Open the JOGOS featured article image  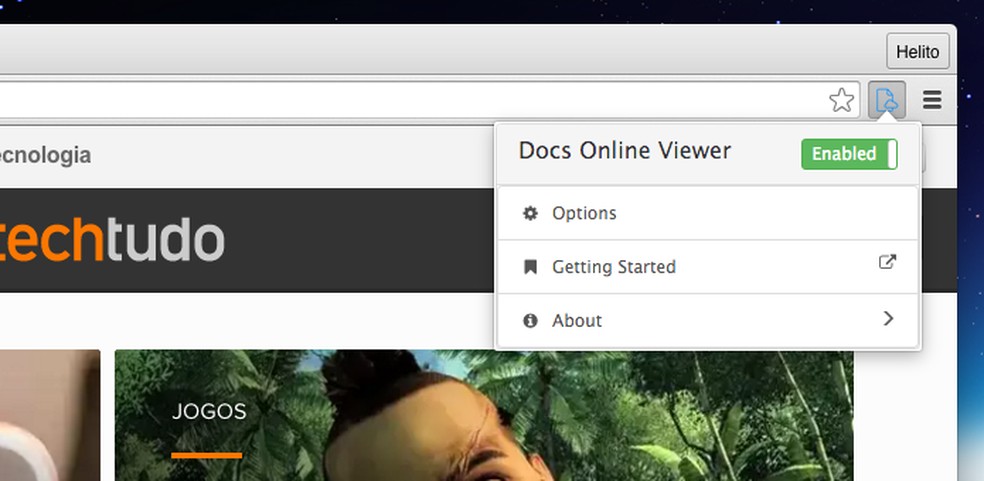(484, 415)
